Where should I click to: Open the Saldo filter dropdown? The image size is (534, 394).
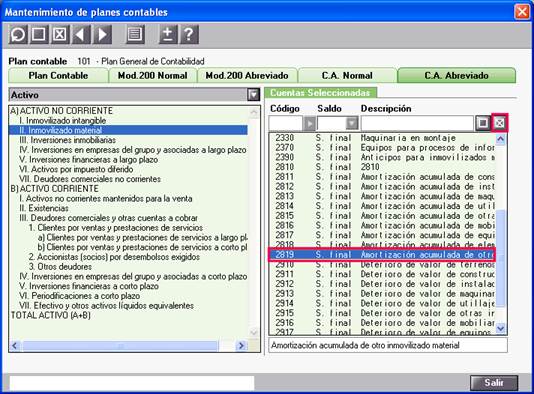(x=352, y=123)
